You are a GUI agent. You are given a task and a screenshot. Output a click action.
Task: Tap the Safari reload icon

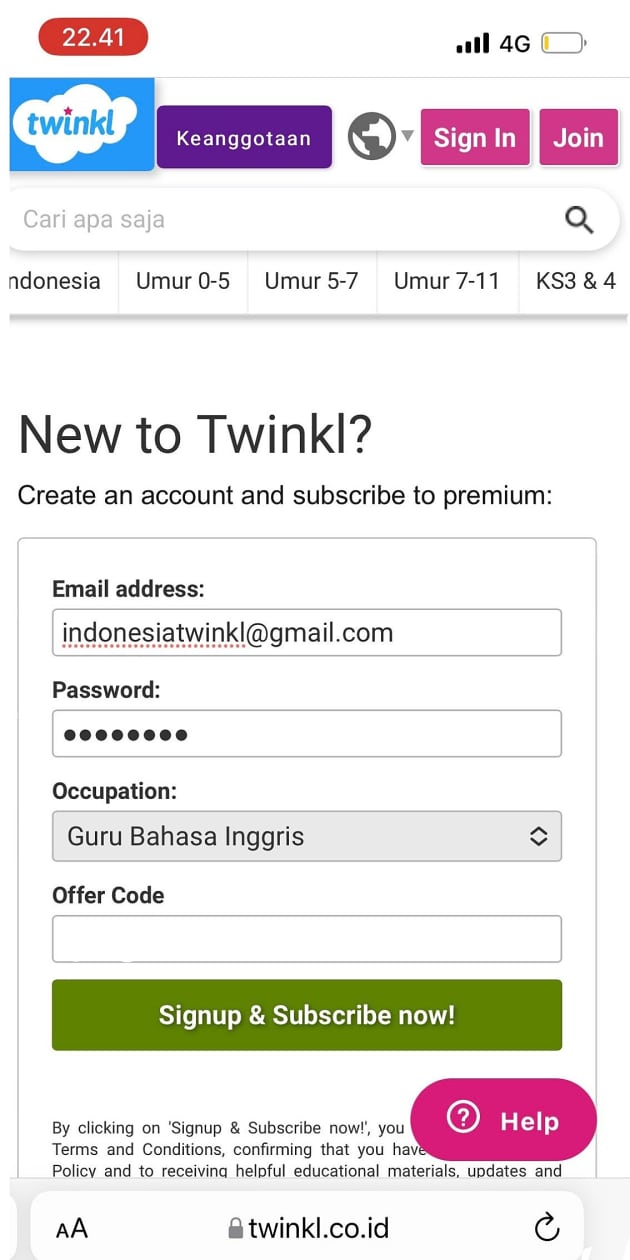pos(546,1227)
